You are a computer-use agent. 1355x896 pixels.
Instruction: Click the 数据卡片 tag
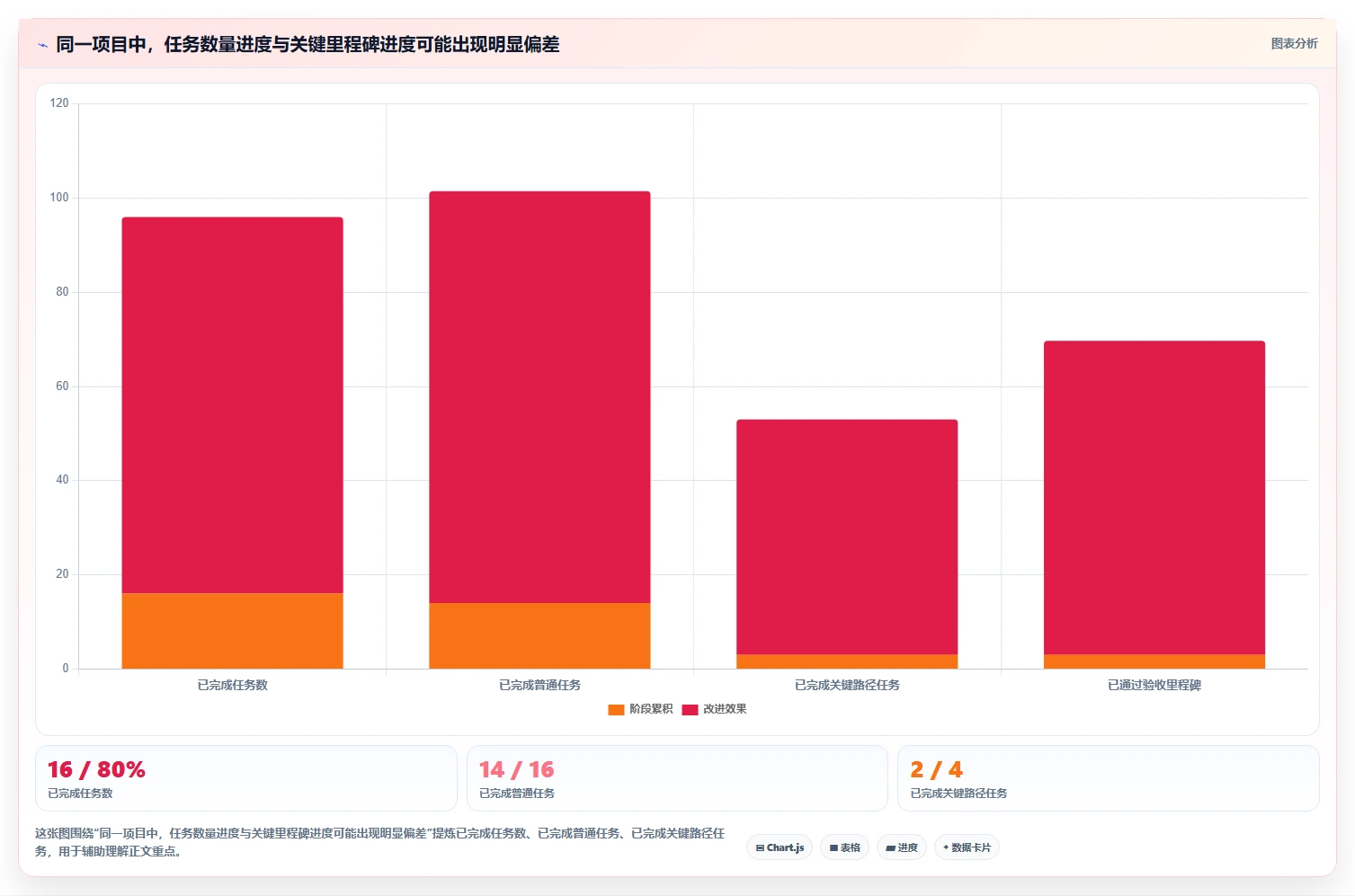(x=967, y=847)
